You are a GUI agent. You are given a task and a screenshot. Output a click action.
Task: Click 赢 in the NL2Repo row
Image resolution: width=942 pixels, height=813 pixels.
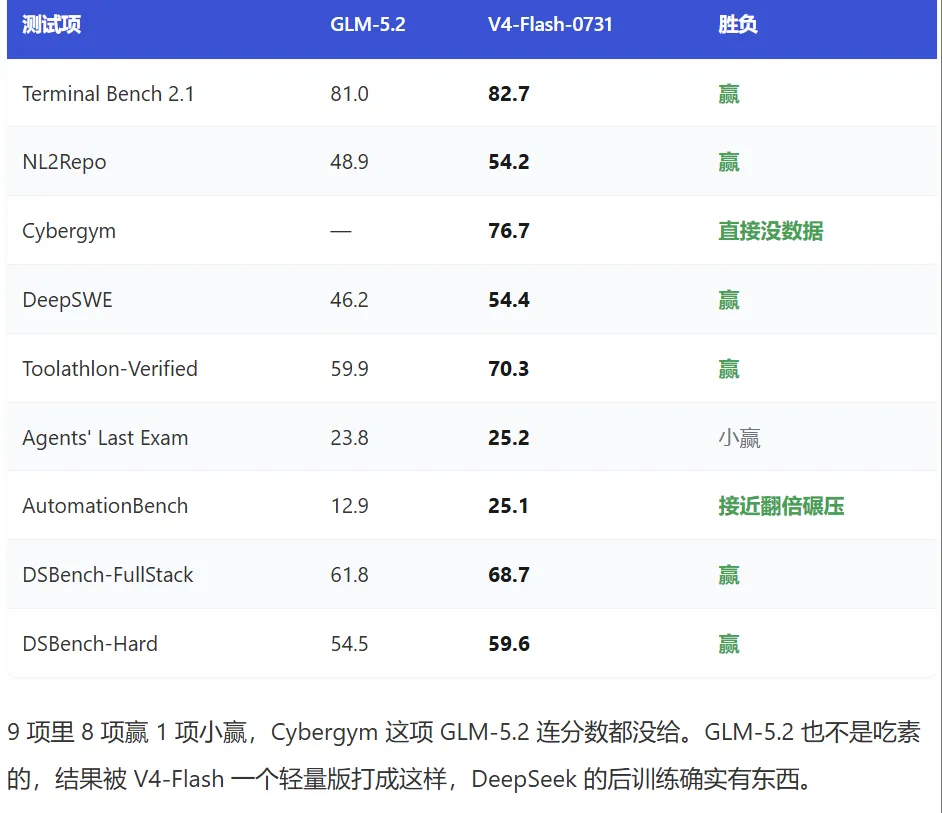(x=729, y=162)
